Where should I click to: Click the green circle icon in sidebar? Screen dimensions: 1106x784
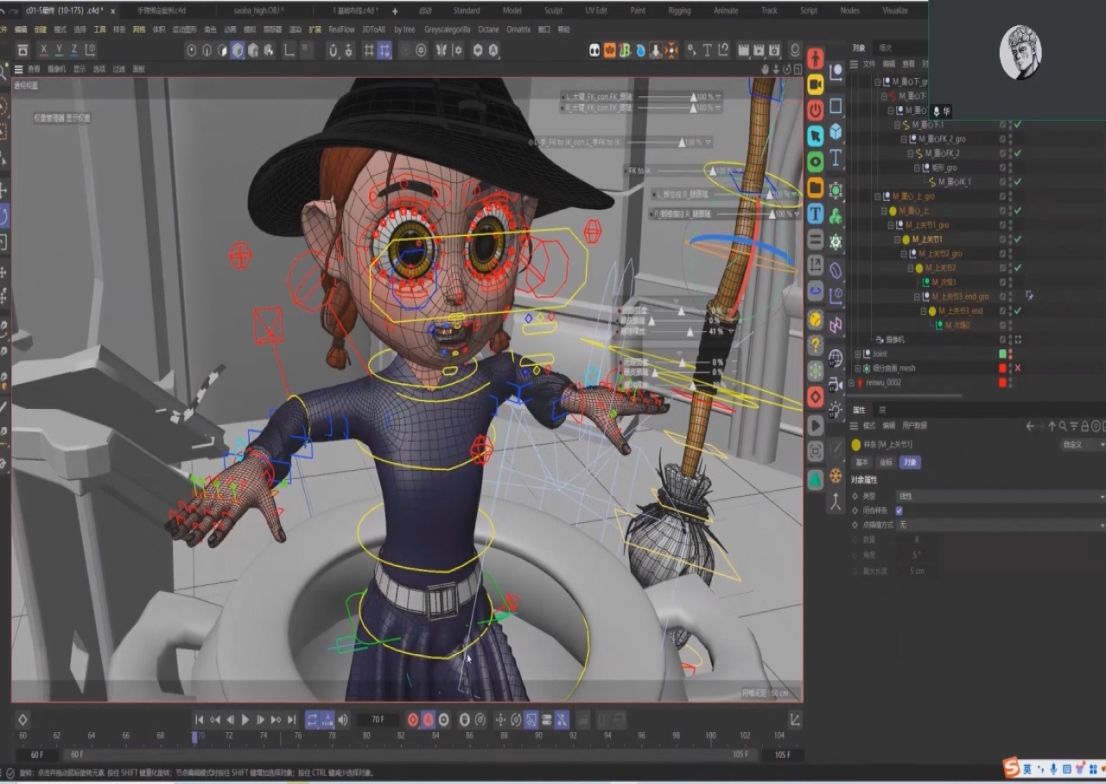[815, 162]
